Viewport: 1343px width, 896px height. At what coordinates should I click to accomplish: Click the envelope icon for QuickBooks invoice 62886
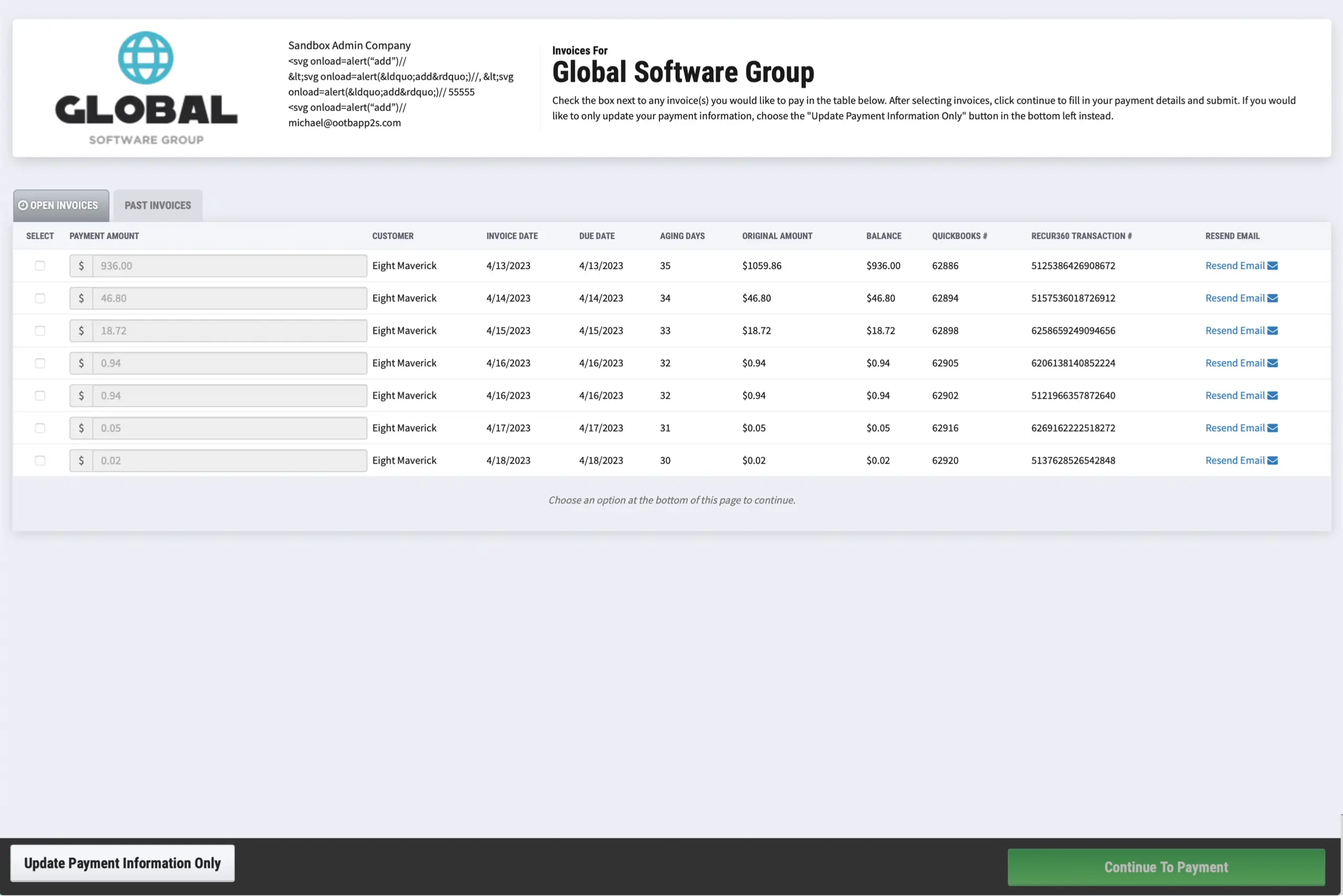[x=1273, y=266]
